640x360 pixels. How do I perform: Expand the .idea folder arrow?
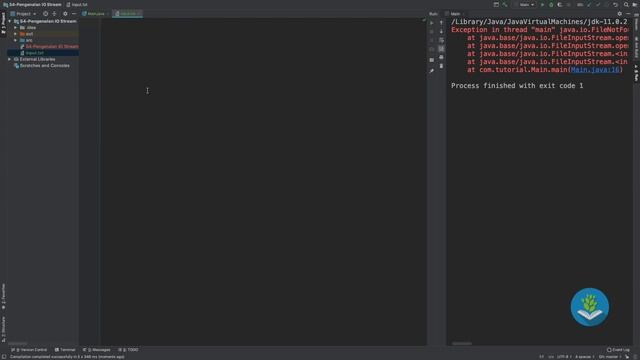click(x=16, y=27)
